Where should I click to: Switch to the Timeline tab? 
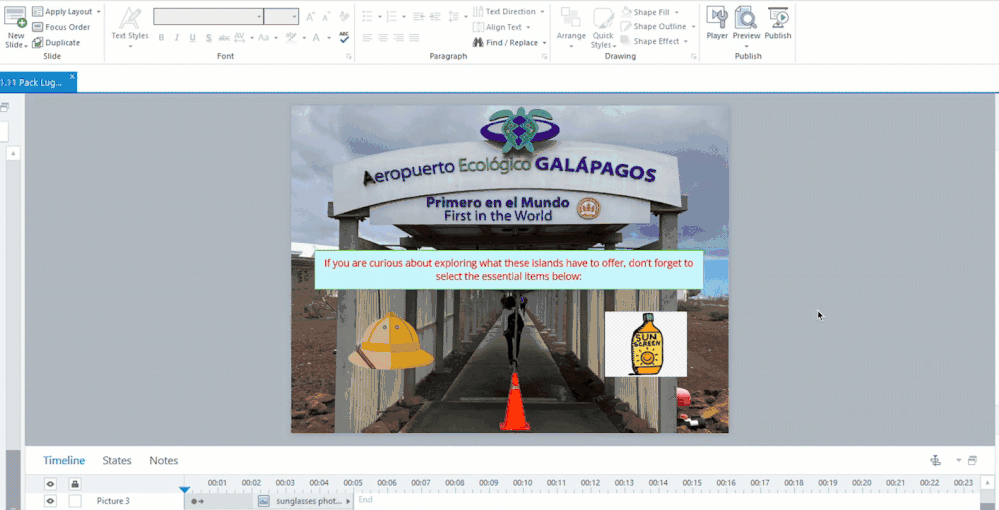(64, 460)
